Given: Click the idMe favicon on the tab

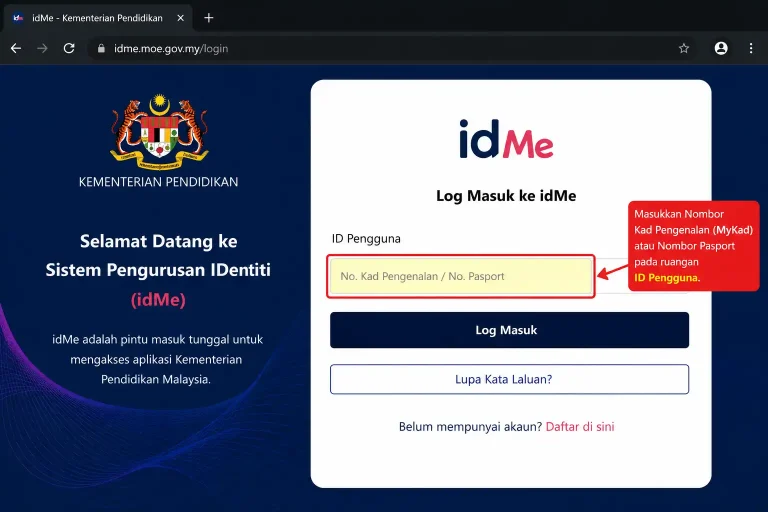Looking at the screenshot, I should [18, 18].
